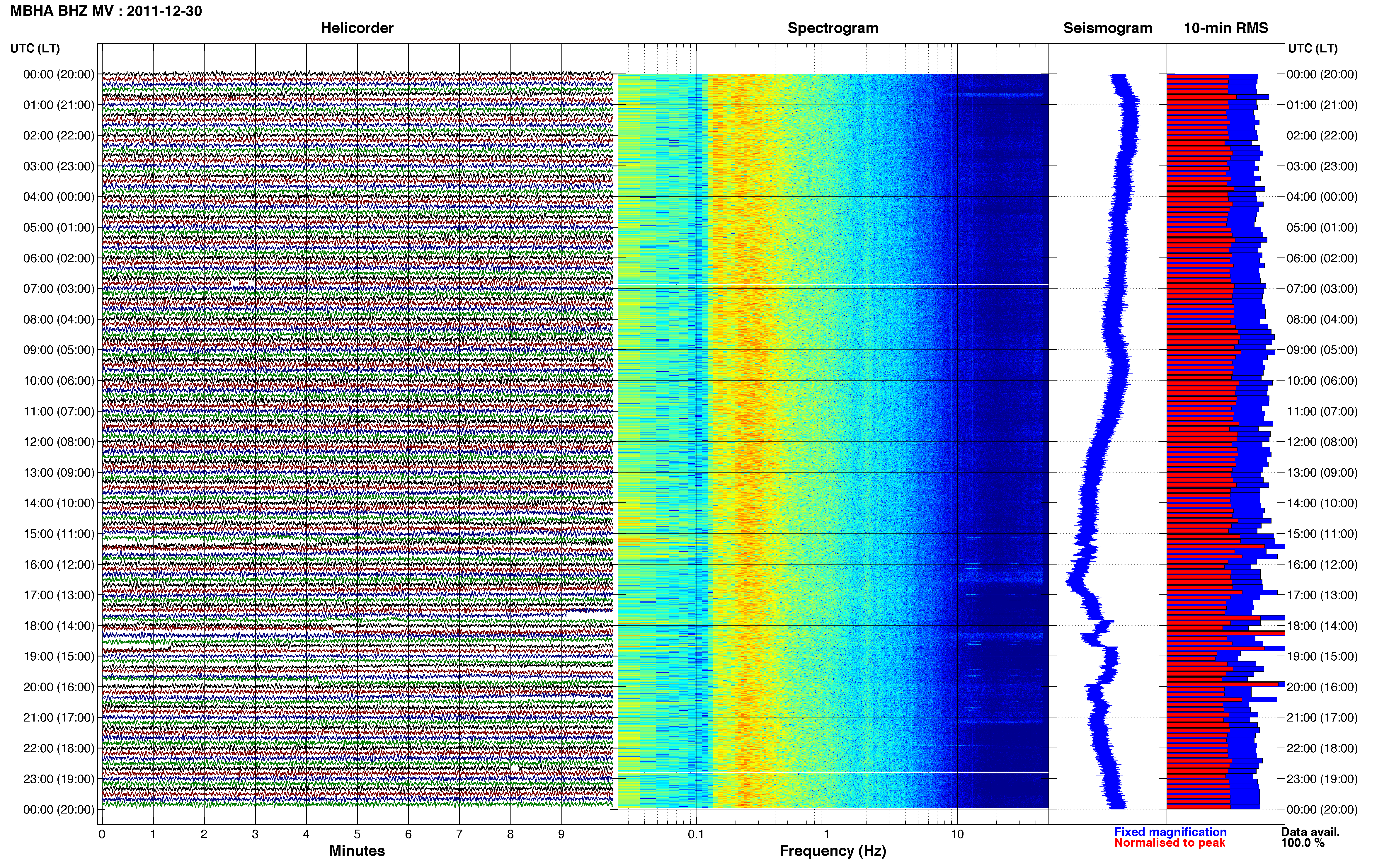This screenshot has width=1389, height=868.
Task: Click the left '07:00 (03:00)' time label
Action: tap(59, 289)
